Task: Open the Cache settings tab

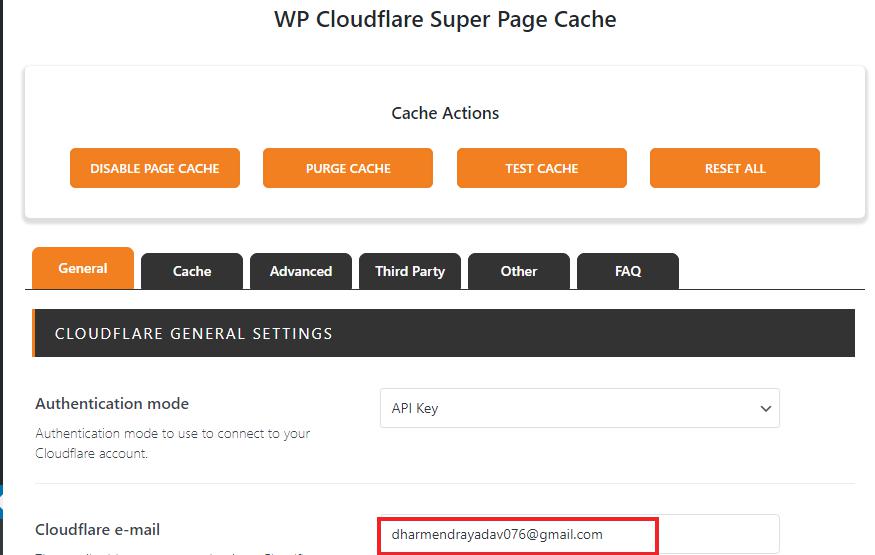Action: pos(192,271)
